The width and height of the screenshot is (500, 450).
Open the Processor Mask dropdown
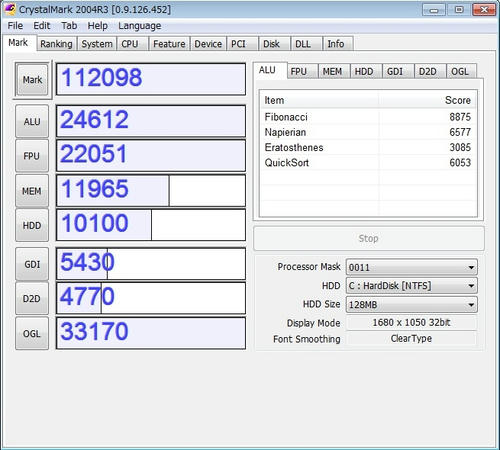[412, 267]
